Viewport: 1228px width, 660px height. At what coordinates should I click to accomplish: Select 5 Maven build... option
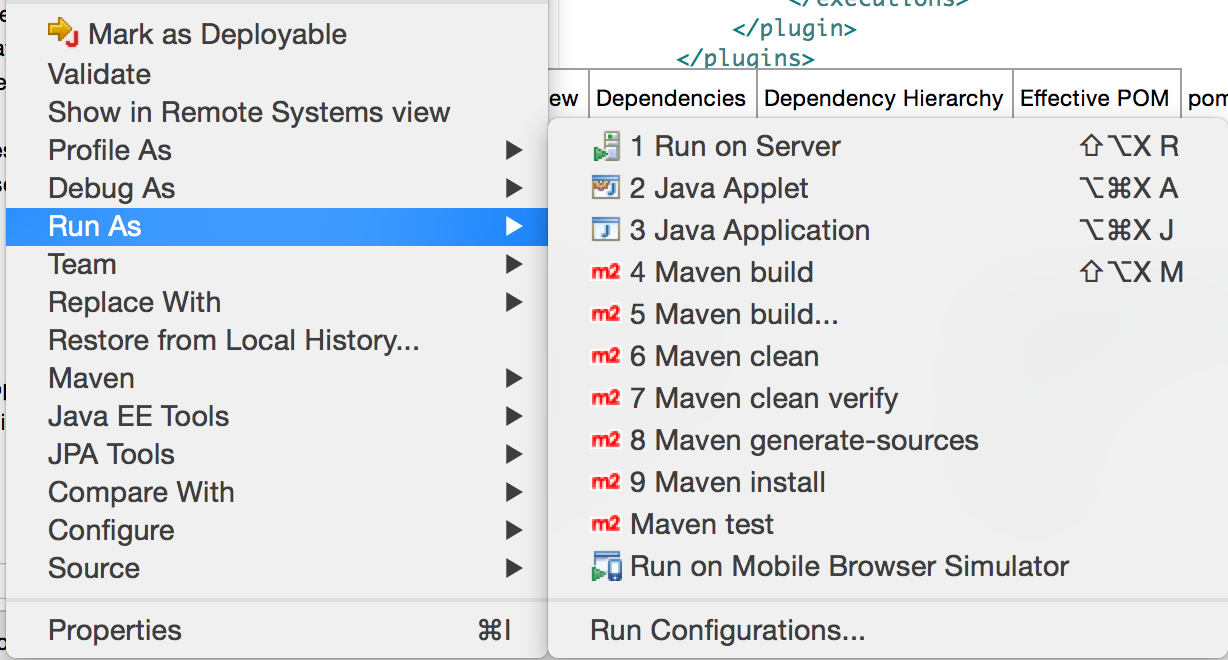[888, 314]
